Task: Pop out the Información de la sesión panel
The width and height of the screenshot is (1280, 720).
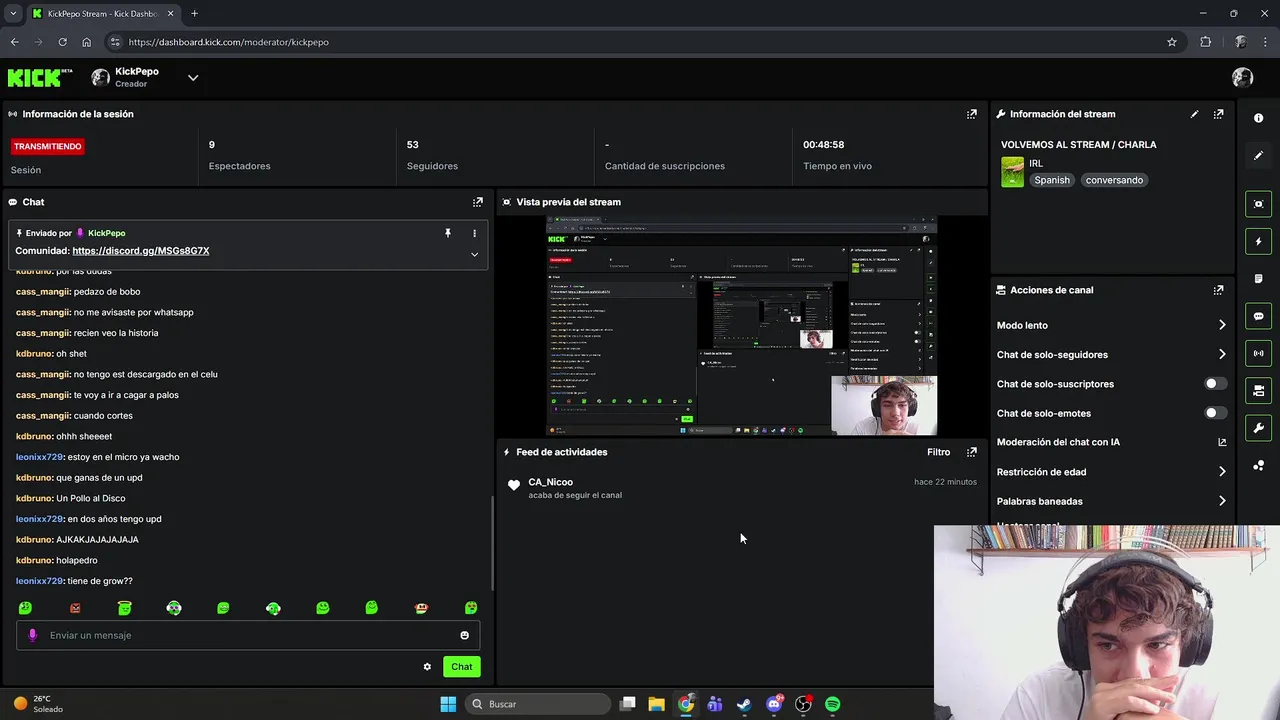Action: tap(971, 114)
